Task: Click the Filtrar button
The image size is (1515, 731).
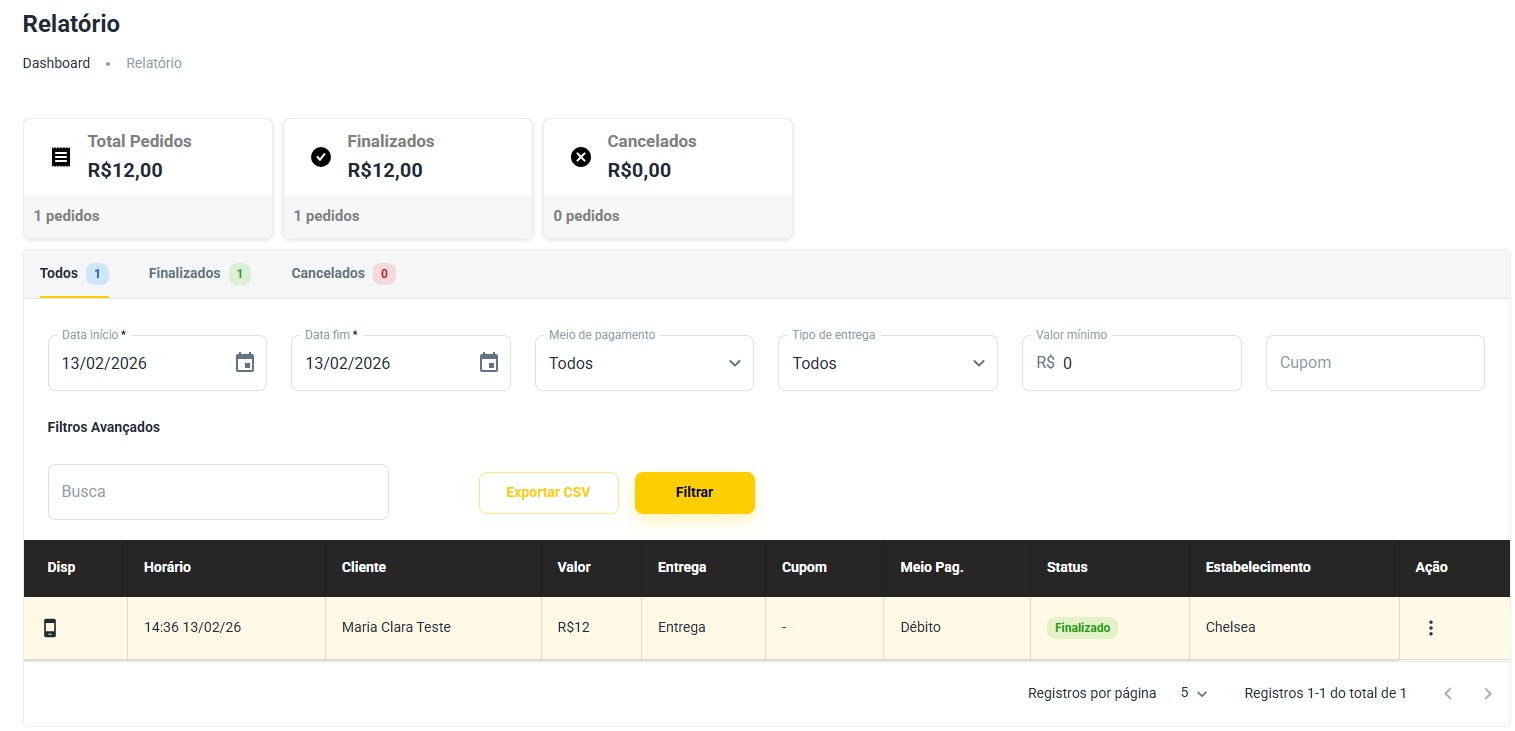Action: click(694, 493)
